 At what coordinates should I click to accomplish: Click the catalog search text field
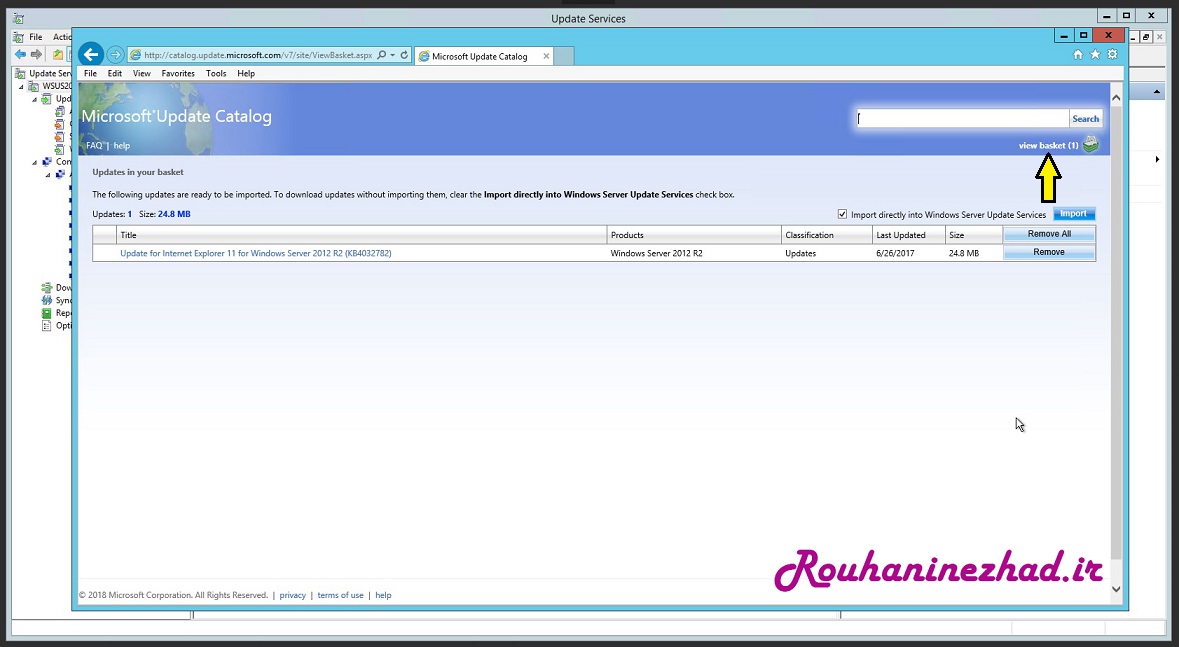[962, 118]
